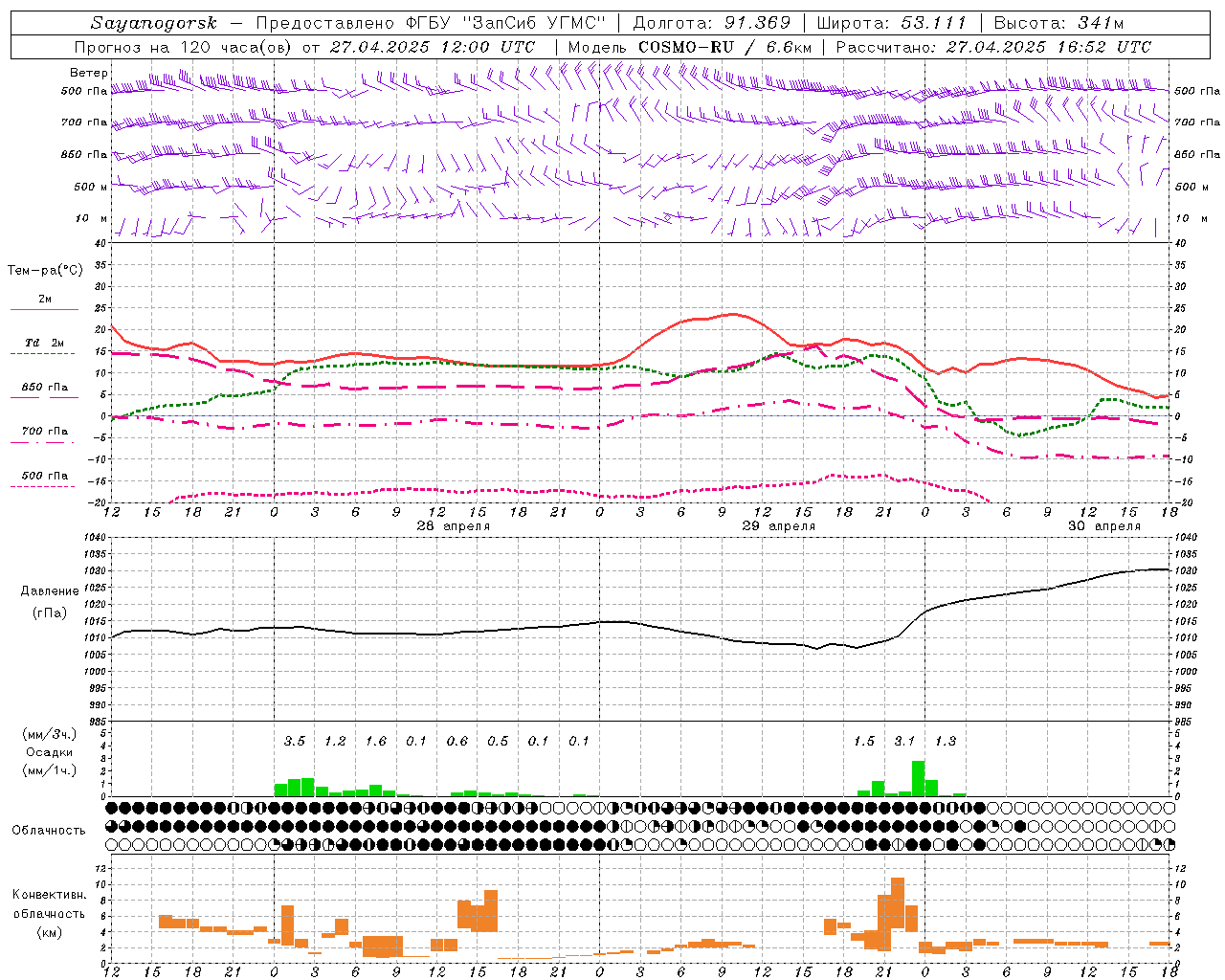The width and height of the screenshot is (1225, 980).
Task: Click the precipitation value '0.6'
Action: (x=457, y=741)
